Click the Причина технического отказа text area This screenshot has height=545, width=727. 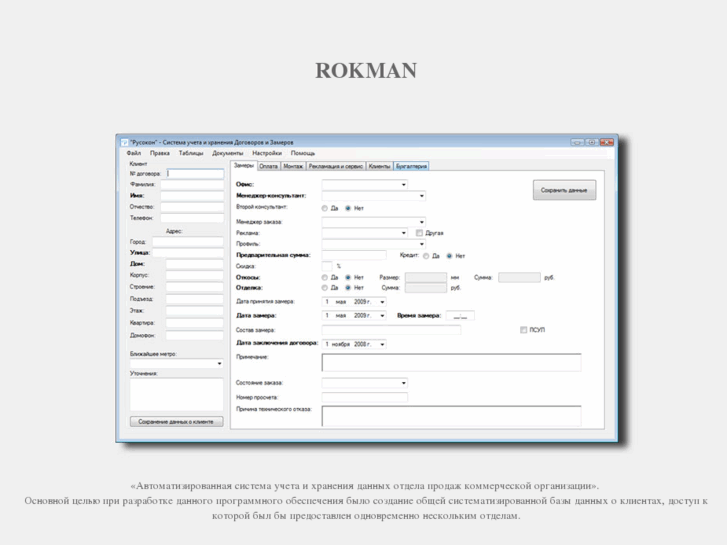pos(452,416)
